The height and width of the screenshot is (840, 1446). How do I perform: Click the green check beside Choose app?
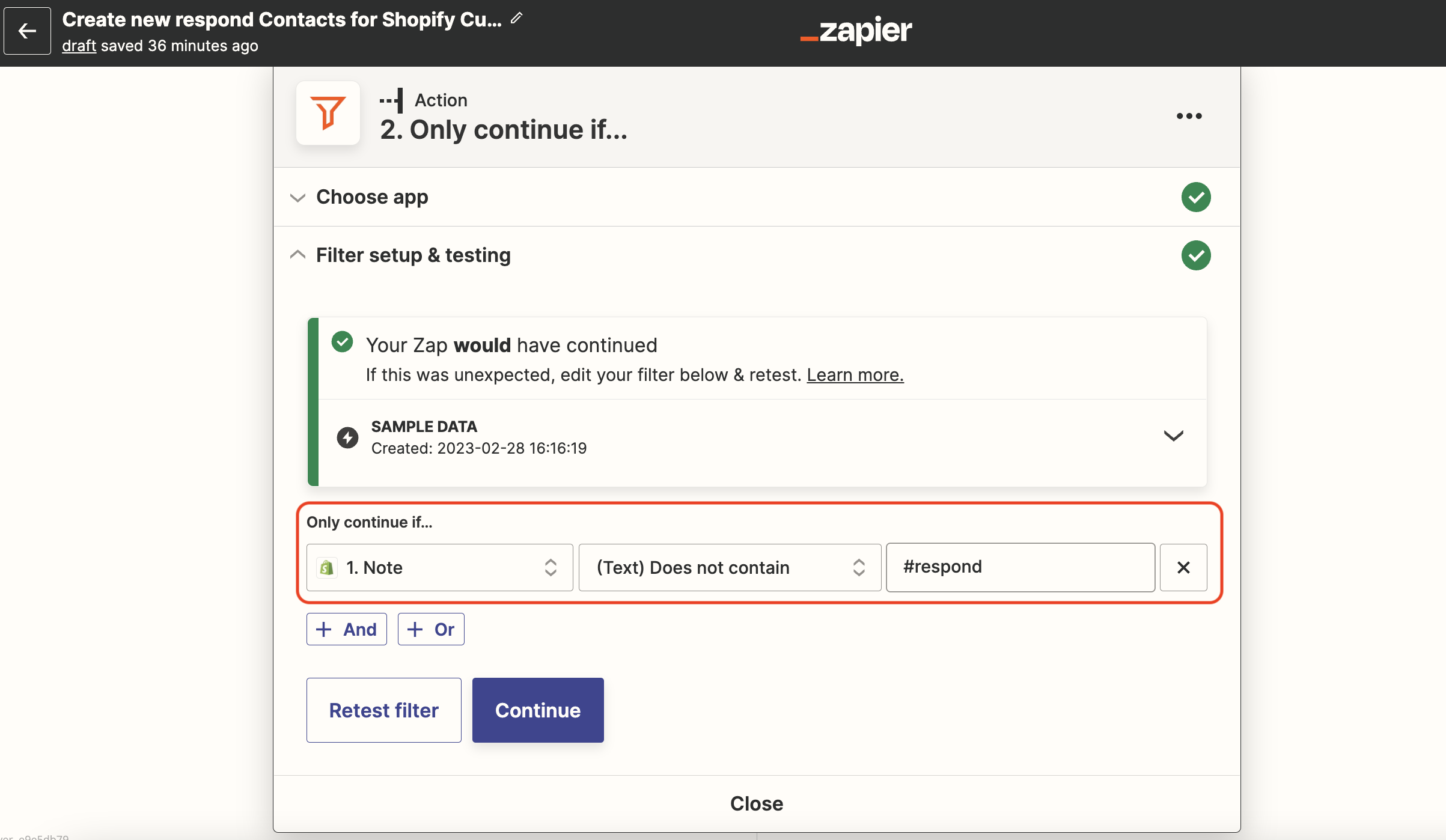pyautogui.click(x=1195, y=197)
